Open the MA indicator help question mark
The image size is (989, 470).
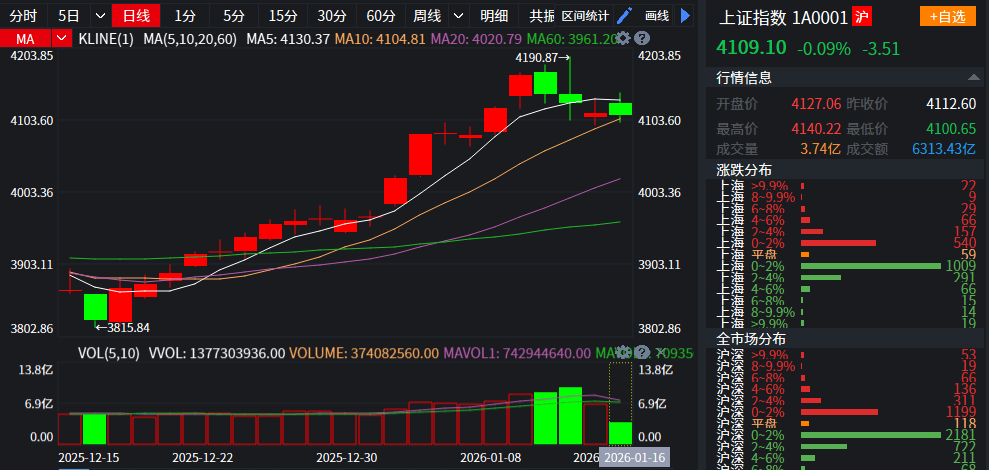[x=642, y=38]
